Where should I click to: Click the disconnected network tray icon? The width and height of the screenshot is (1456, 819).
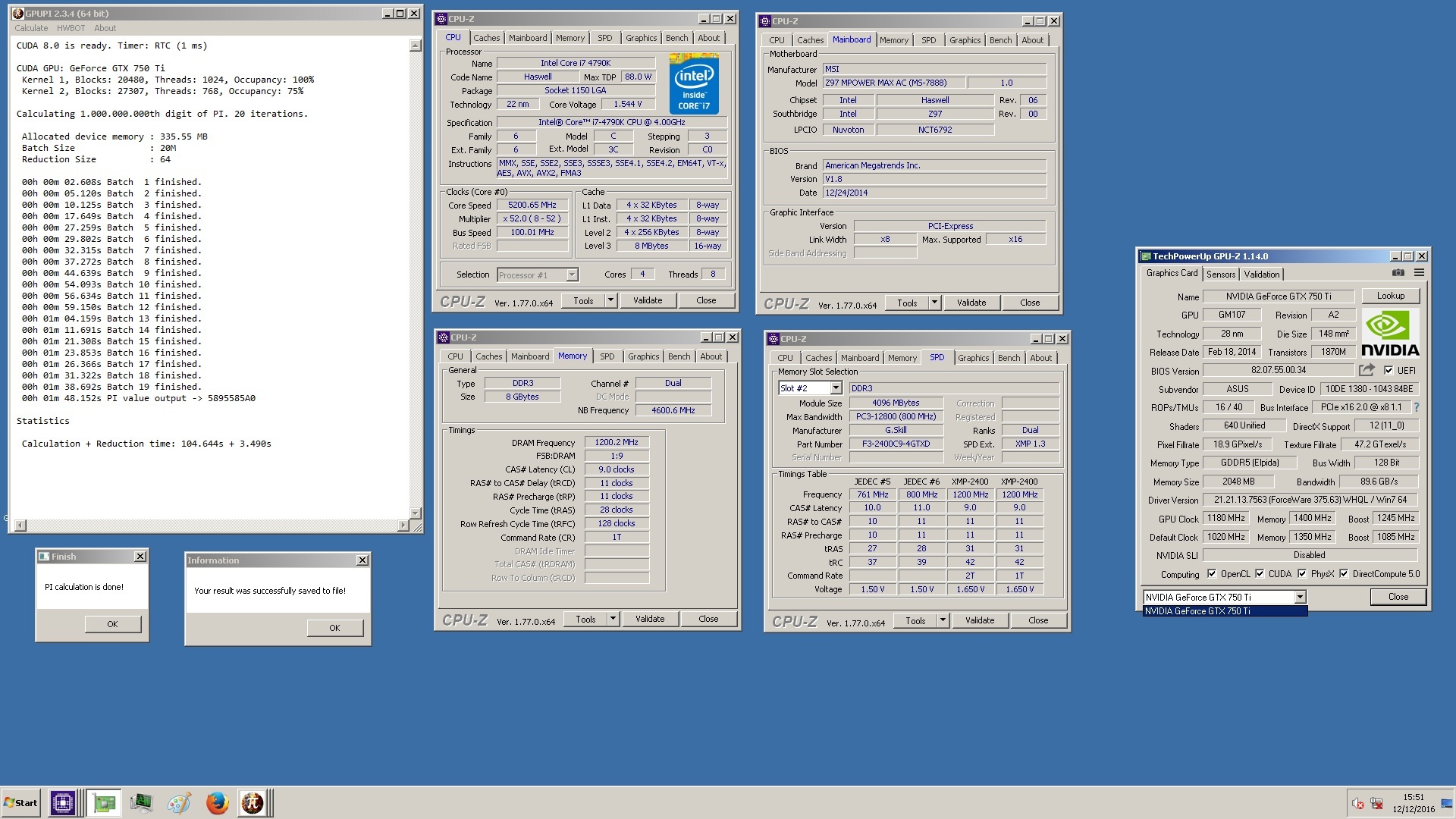(1376, 803)
